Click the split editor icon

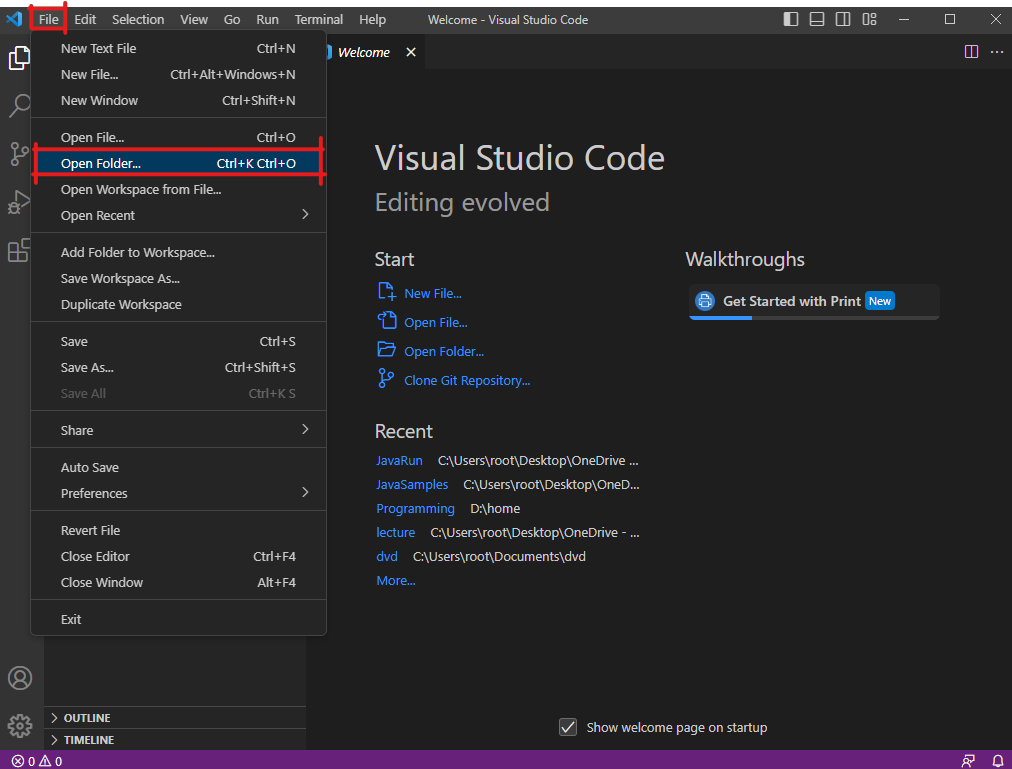click(971, 52)
